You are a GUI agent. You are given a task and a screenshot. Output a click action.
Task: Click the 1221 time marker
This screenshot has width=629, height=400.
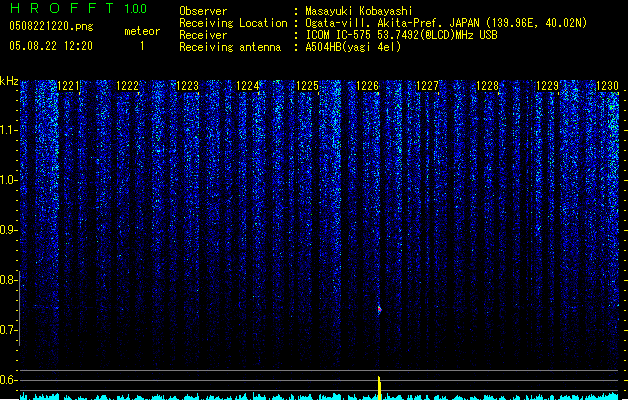[68, 86]
